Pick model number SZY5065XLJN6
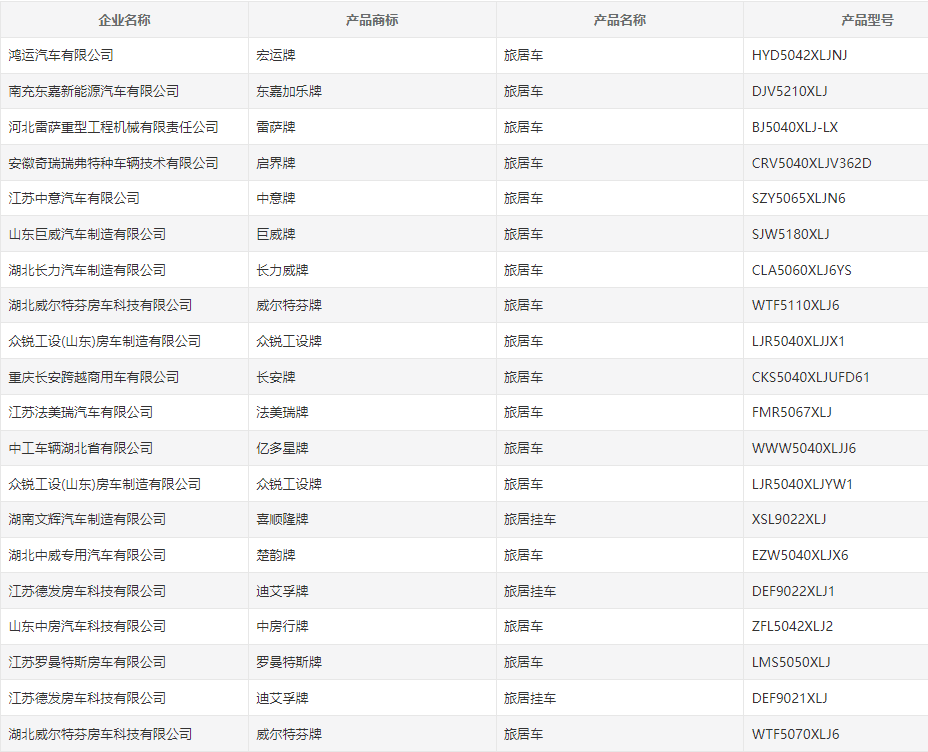The width and height of the screenshot is (928, 752). click(798, 198)
